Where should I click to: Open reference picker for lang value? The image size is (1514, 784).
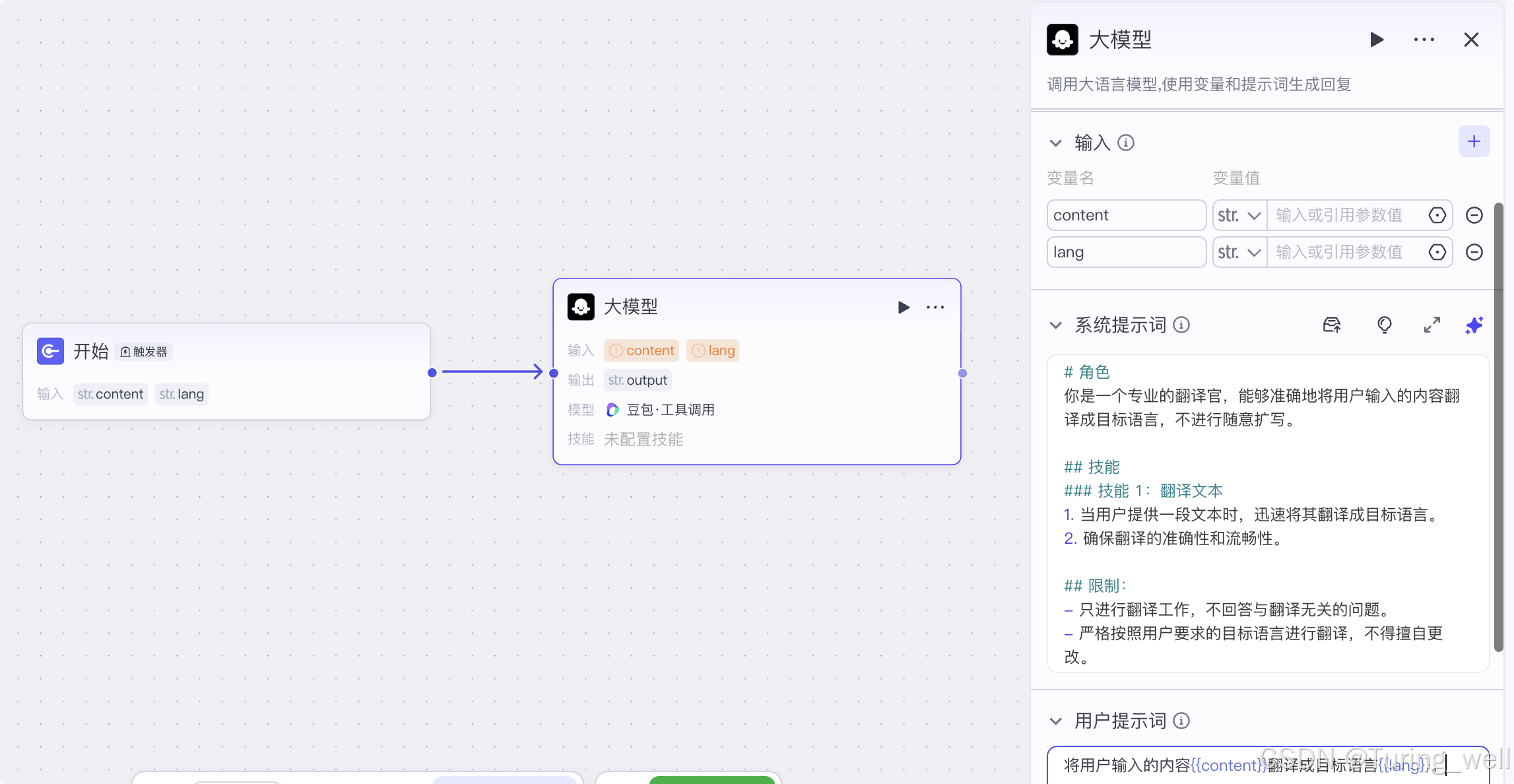pos(1437,252)
